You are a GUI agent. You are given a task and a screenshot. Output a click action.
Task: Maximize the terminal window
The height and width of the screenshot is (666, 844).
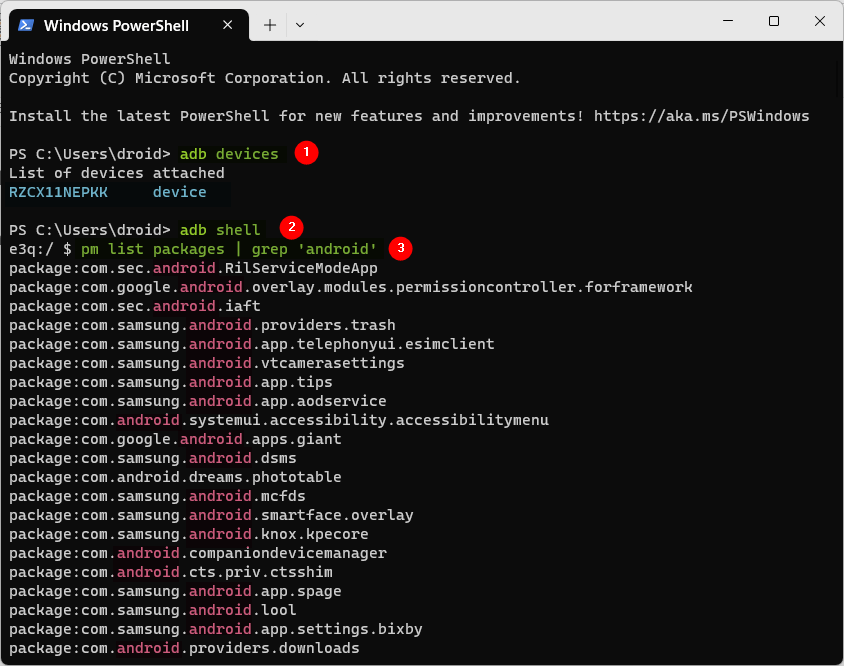pyautogui.click(x=773, y=21)
